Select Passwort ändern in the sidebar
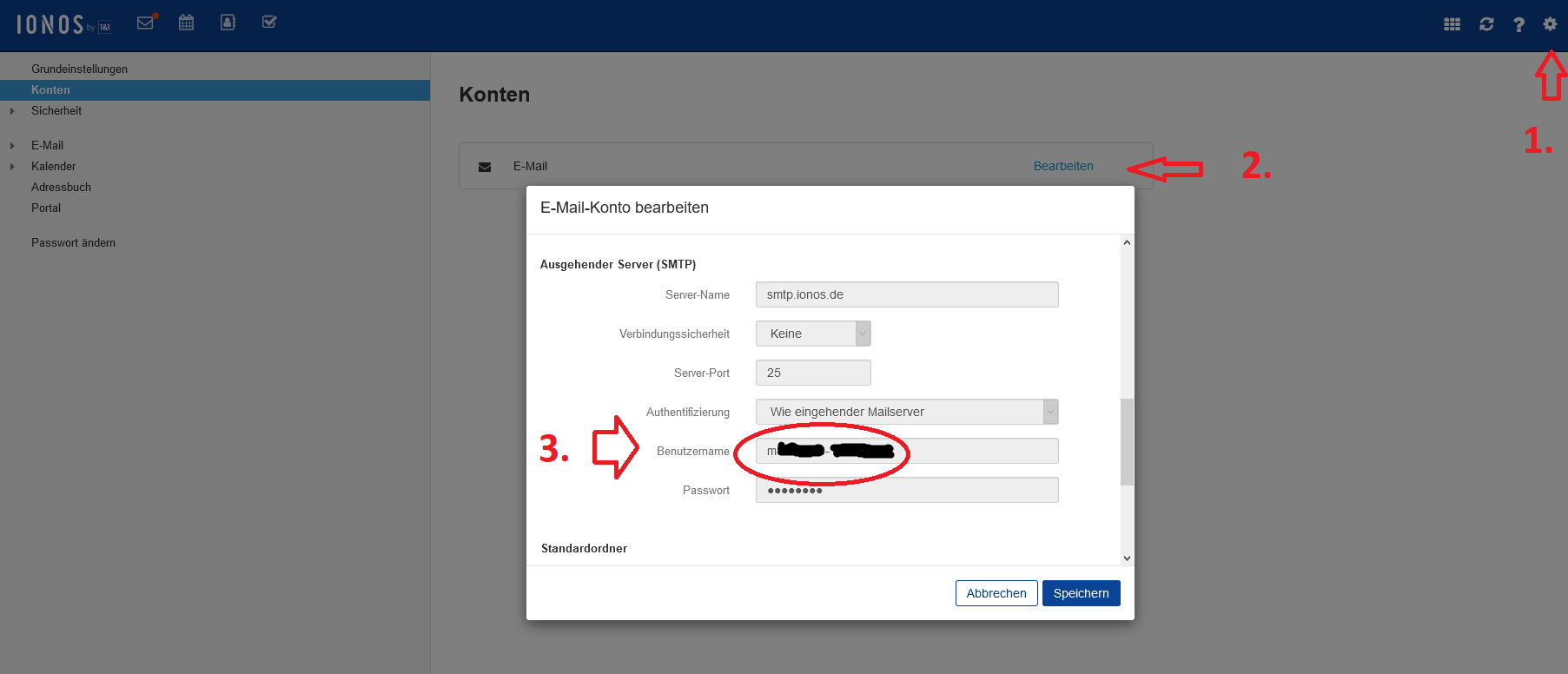The image size is (1568, 674). 73,242
